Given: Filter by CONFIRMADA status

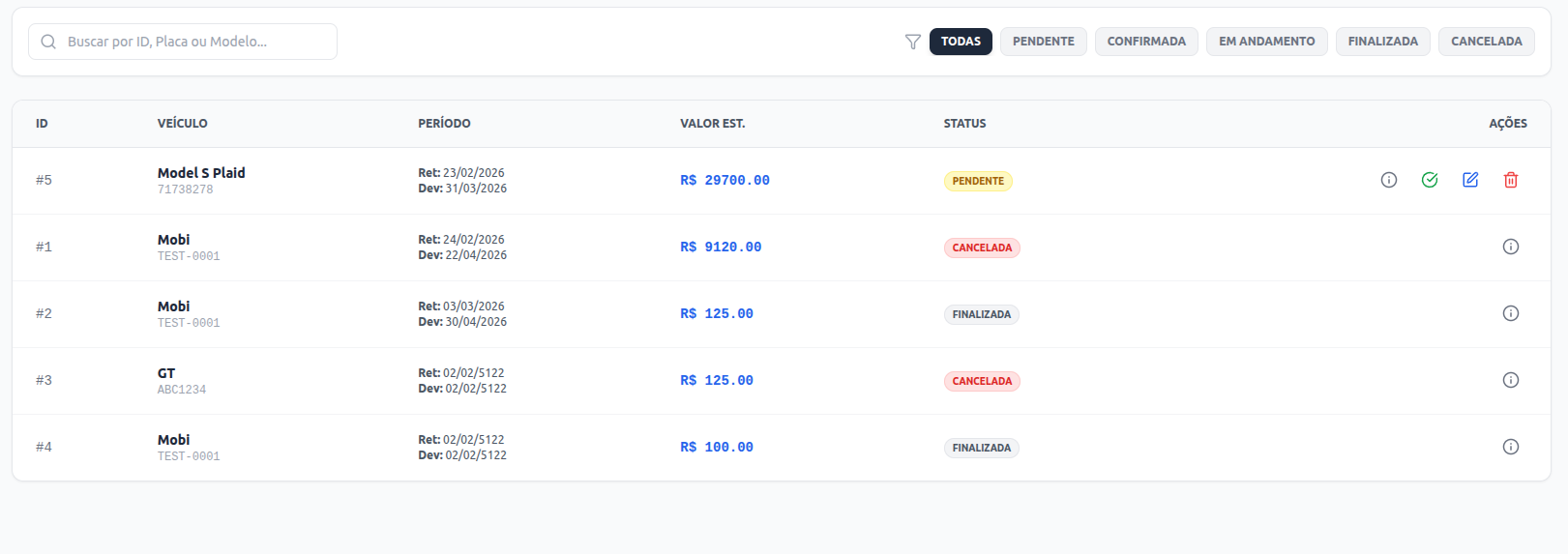Looking at the screenshot, I should coord(1146,42).
